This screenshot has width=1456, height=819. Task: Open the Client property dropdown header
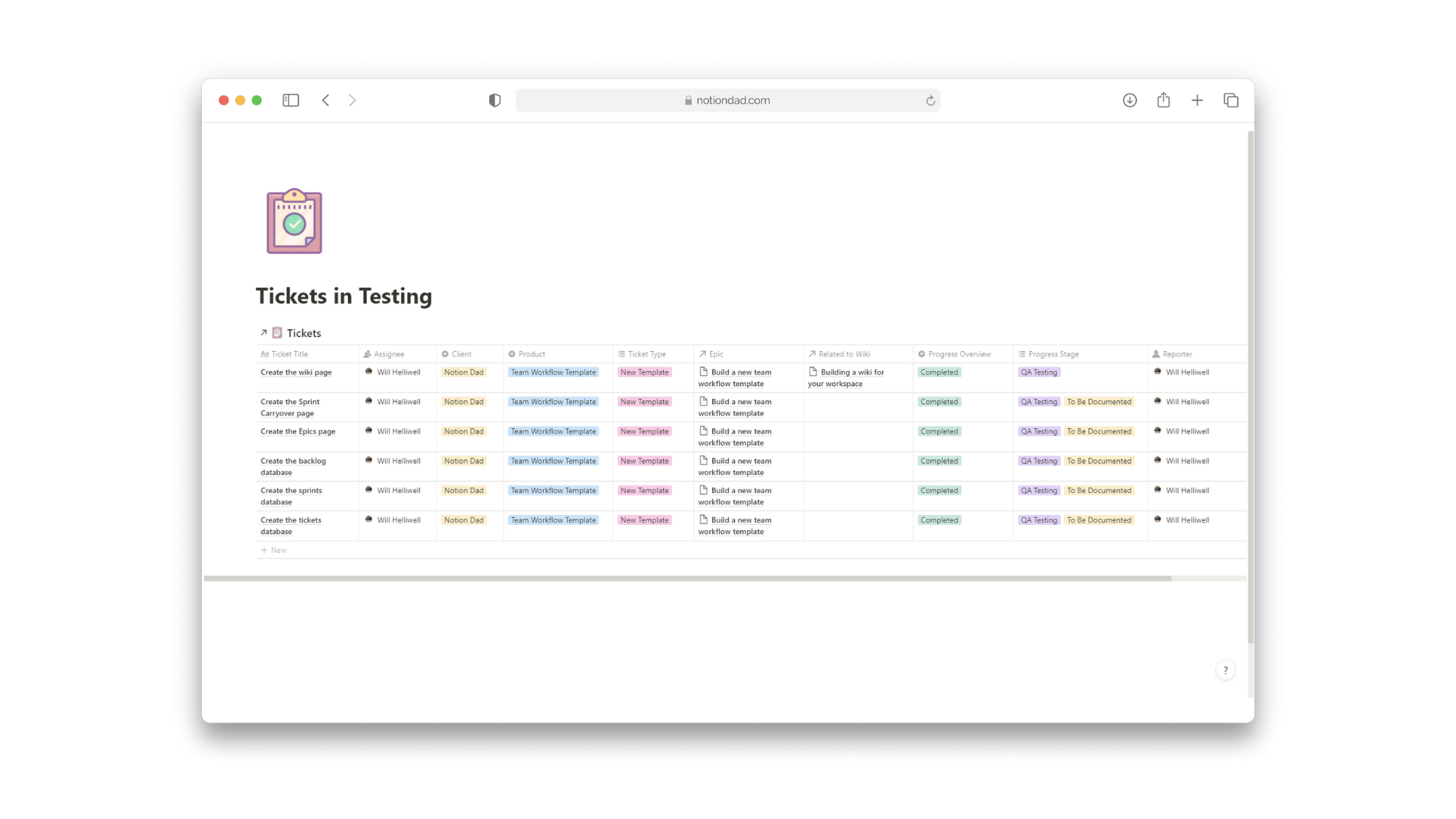click(460, 353)
